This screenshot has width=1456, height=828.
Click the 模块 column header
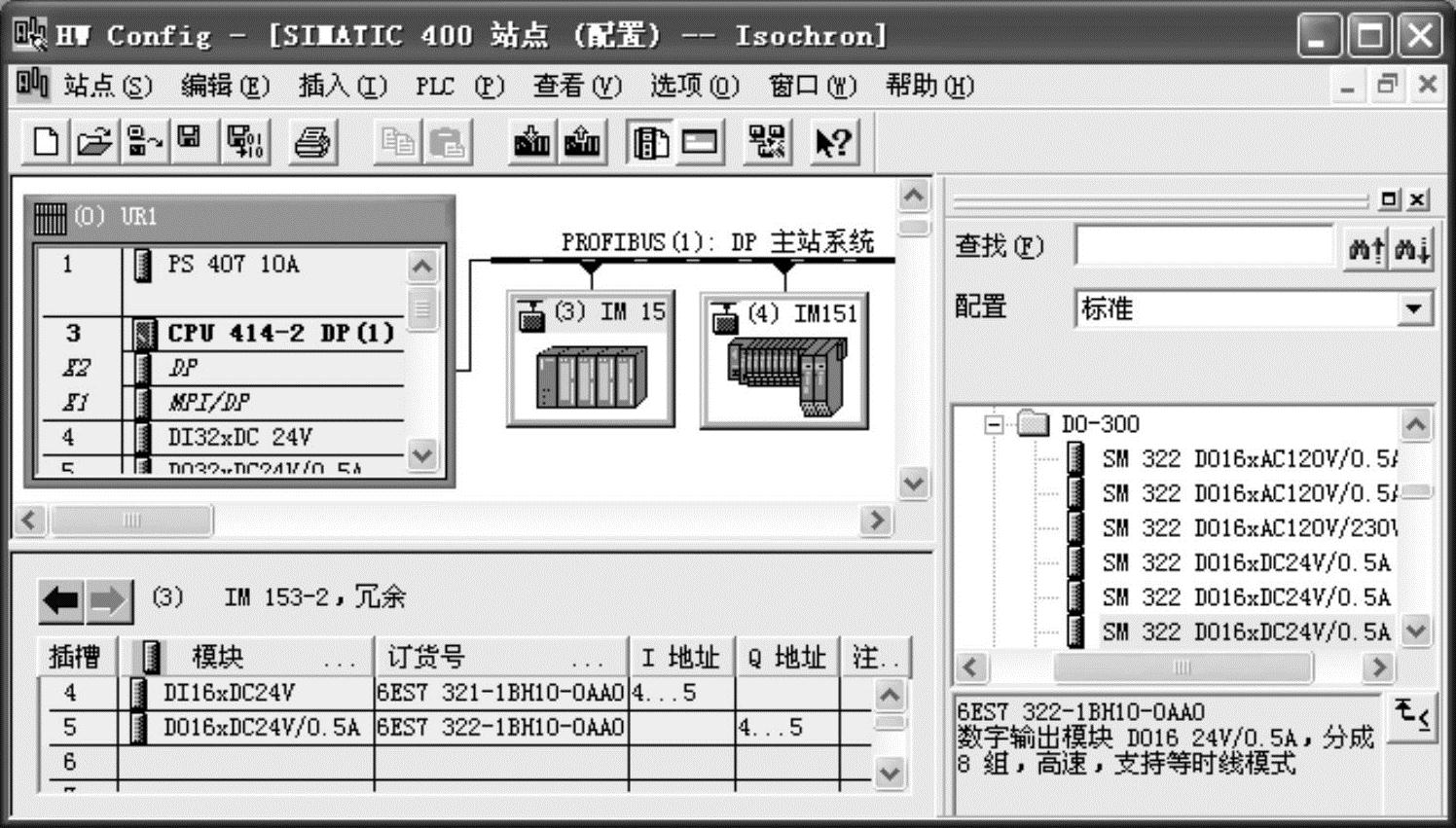pyautogui.click(x=246, y=658)
